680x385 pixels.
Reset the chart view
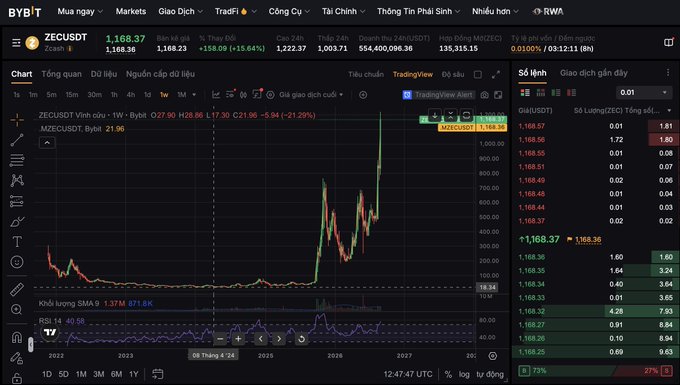(301, 339)
